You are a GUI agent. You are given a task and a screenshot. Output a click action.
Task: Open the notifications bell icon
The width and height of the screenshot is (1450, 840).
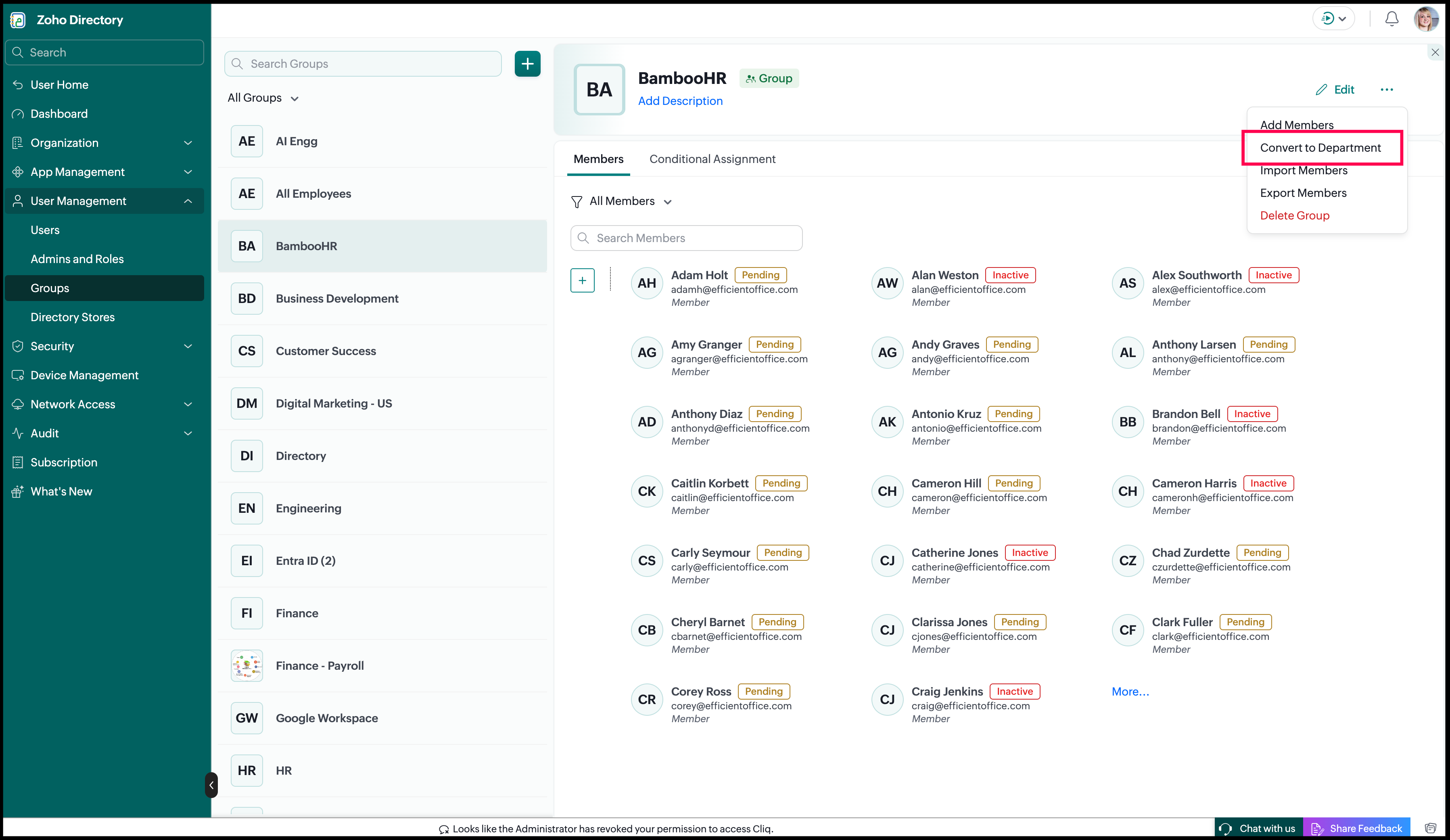click(1391, 19)
